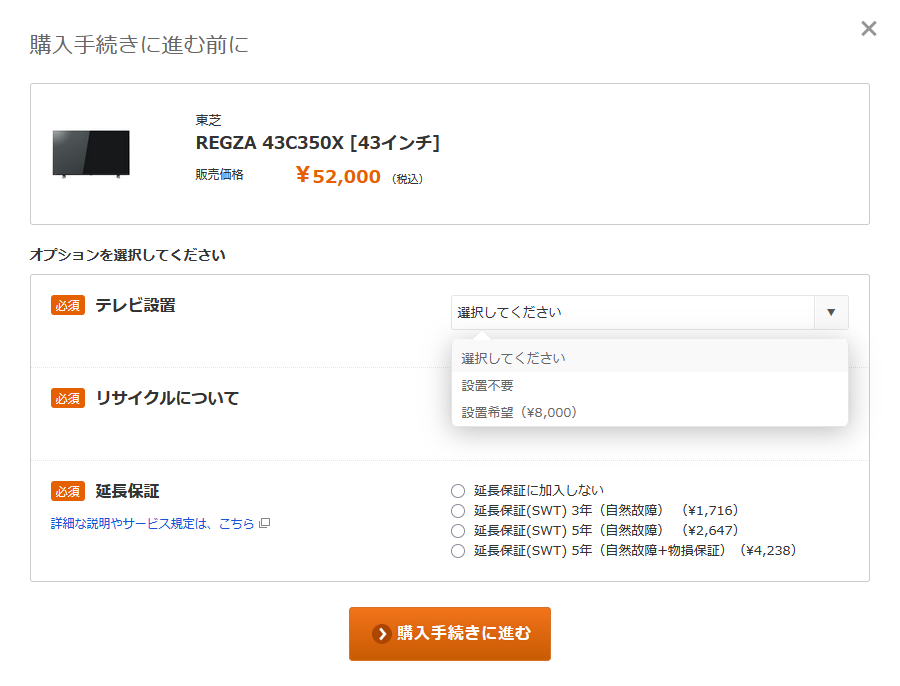Click the REGZA TV product thumbnail
900x686 pixels.
91,153
